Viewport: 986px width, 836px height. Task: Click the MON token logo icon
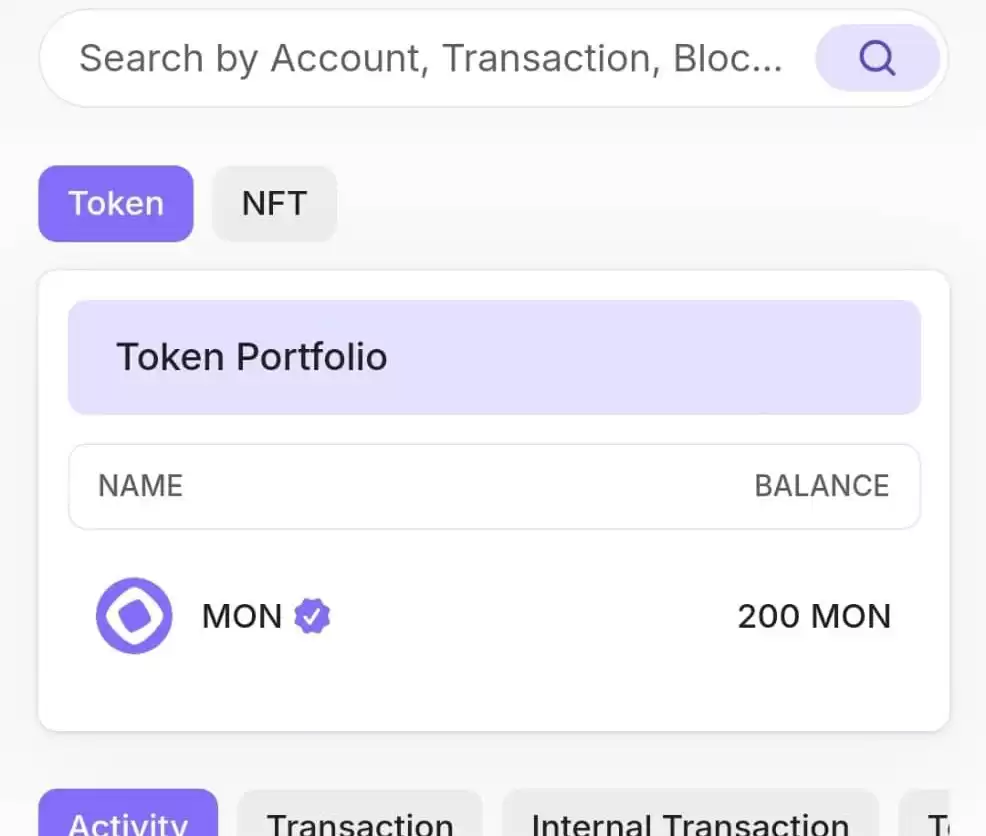tap(134, 615)
